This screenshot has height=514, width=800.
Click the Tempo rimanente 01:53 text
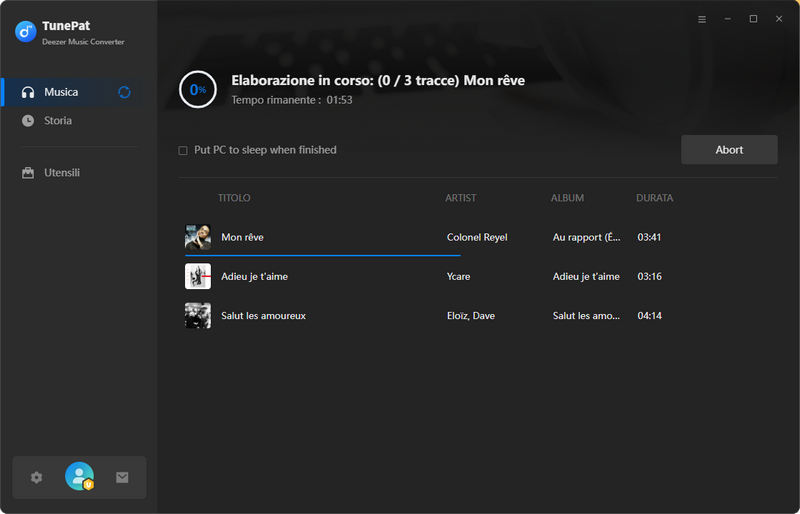tap(292, 100)
